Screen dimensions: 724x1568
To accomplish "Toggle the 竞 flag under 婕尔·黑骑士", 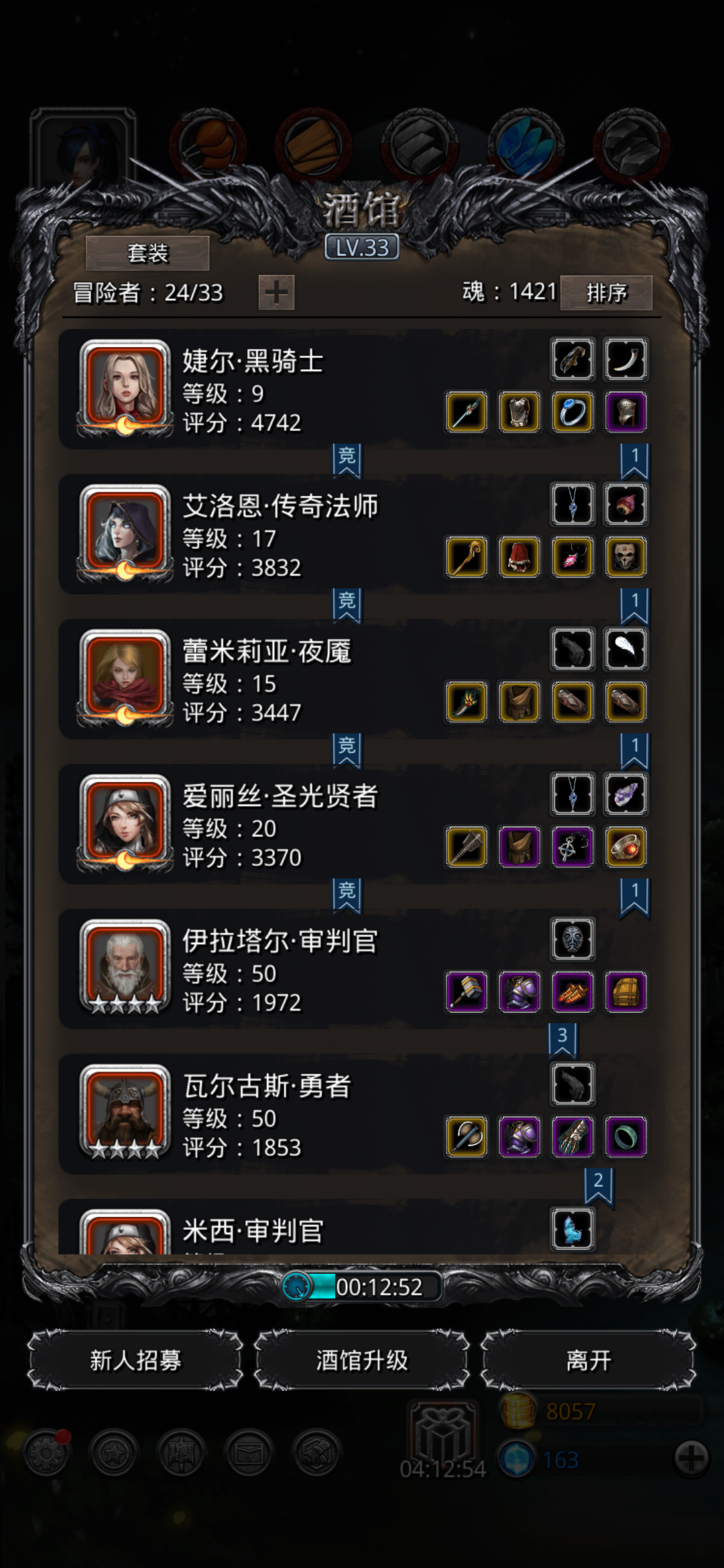I will pyautogui.click(x=347, y=460).
